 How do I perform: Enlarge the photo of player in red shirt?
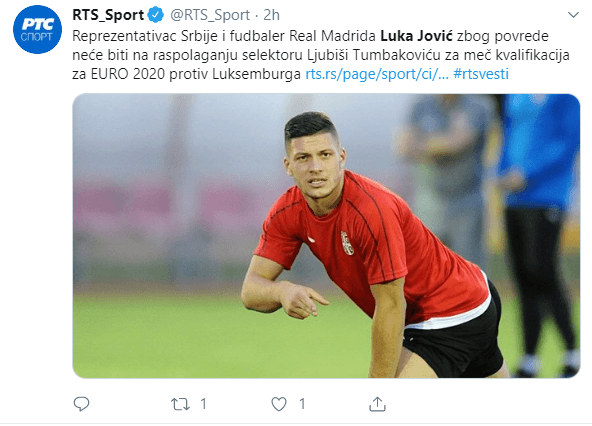point(326,236)
